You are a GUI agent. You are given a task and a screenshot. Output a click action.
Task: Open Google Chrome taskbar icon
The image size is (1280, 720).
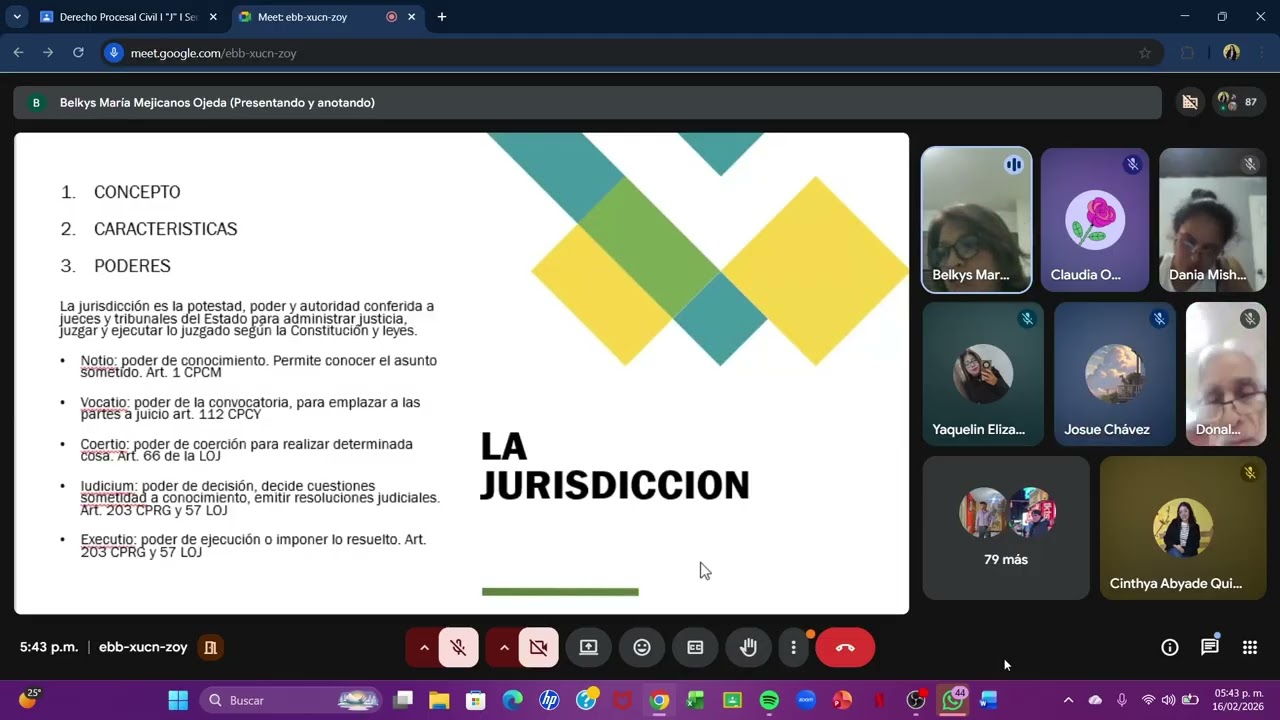point(659,700)
